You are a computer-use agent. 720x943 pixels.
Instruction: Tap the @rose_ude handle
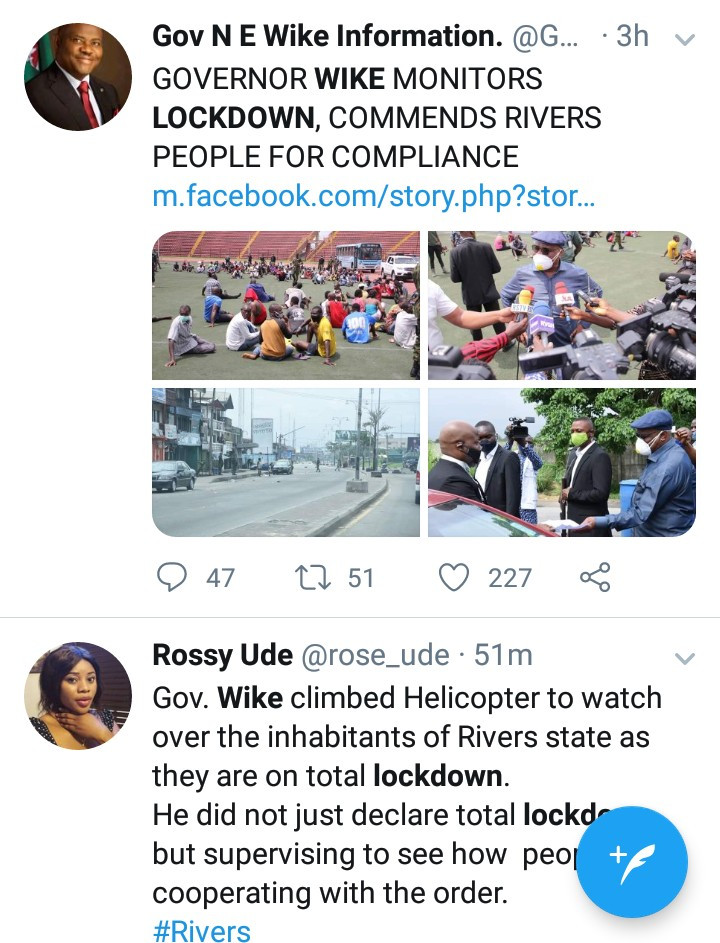tap(375, 655)
